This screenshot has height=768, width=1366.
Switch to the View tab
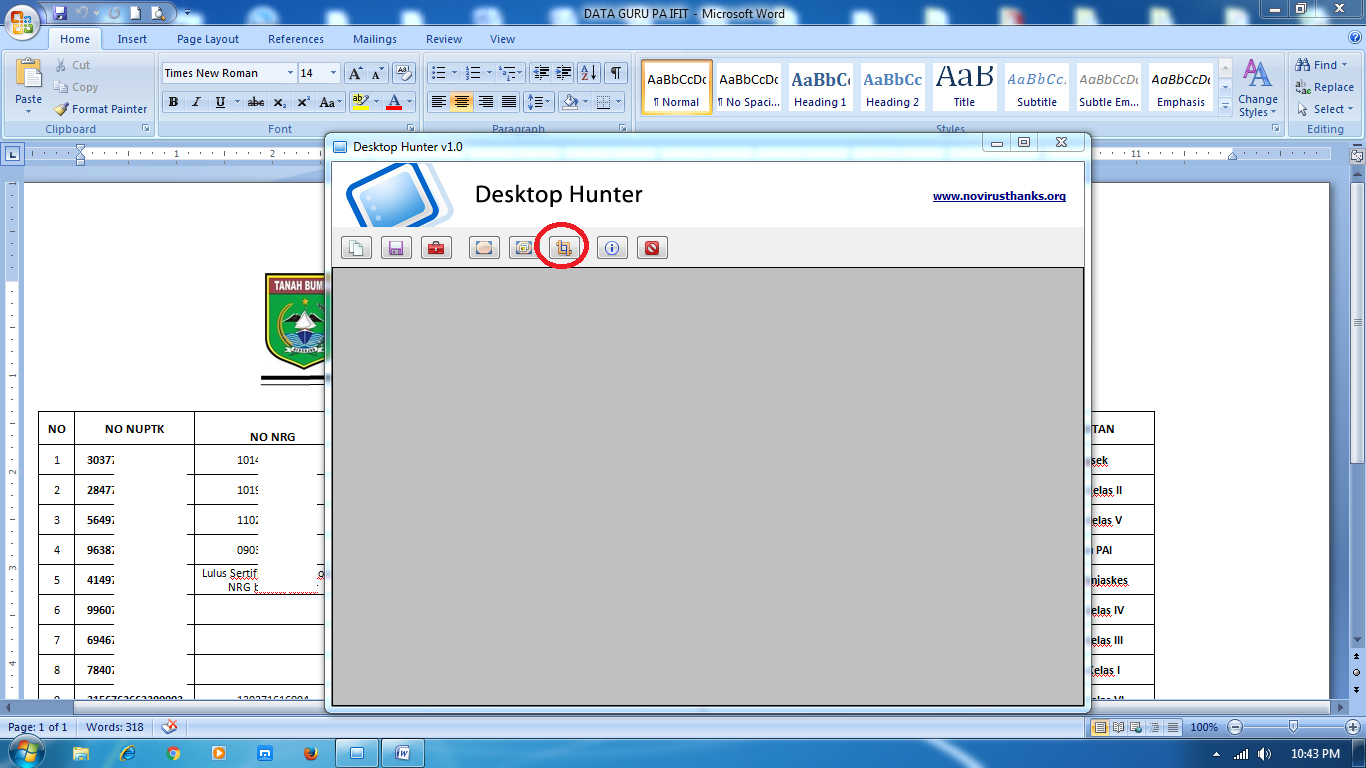[502, 39]
